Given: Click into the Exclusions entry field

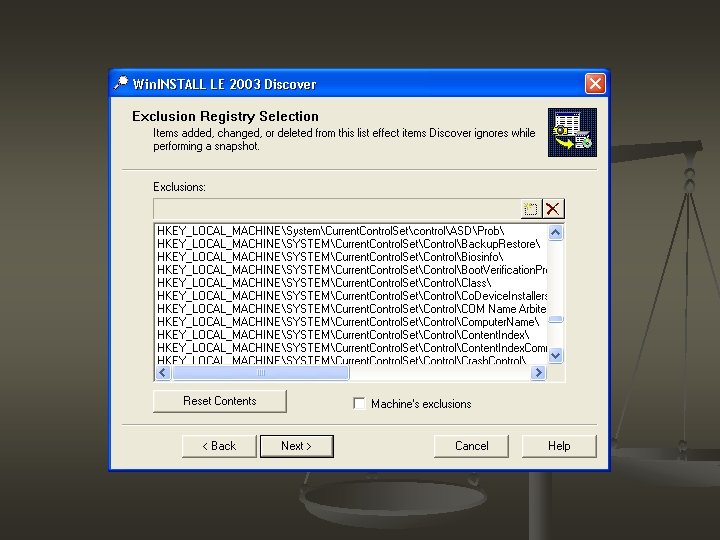Looking at the screenshot, I should (x=337, y=209).
